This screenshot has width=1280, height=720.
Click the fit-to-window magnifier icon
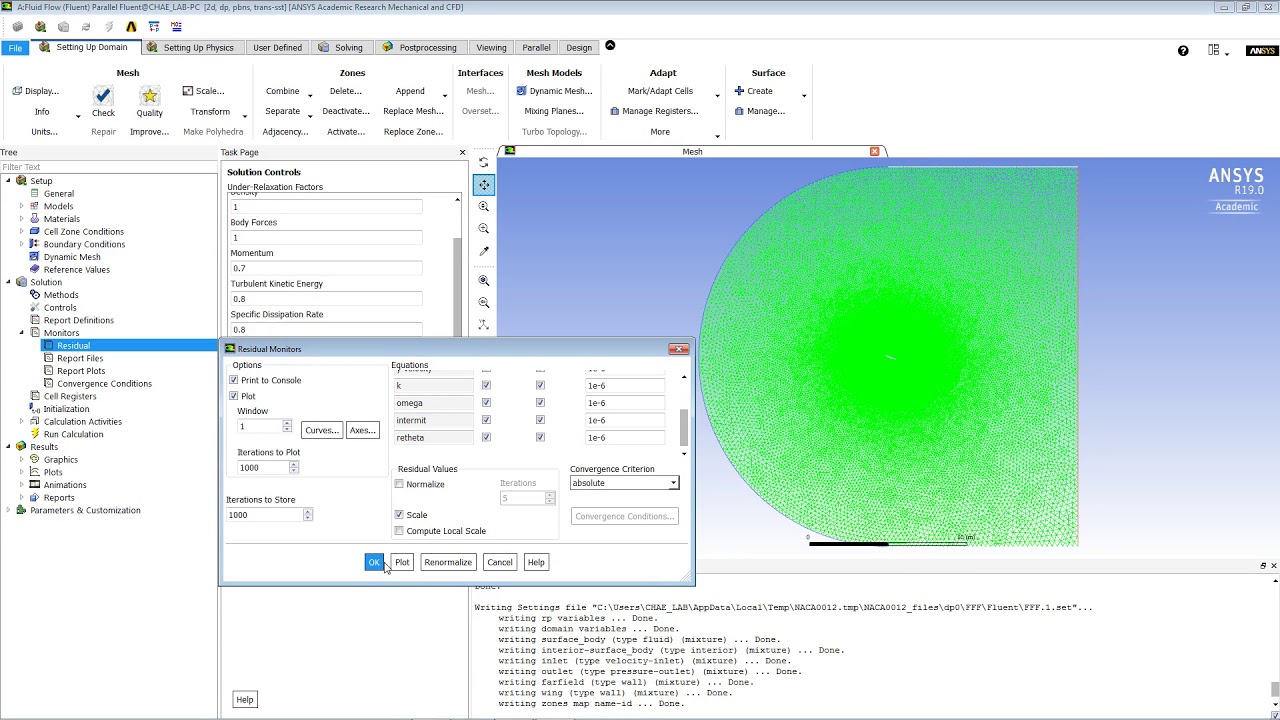click(x=484, y=281)
